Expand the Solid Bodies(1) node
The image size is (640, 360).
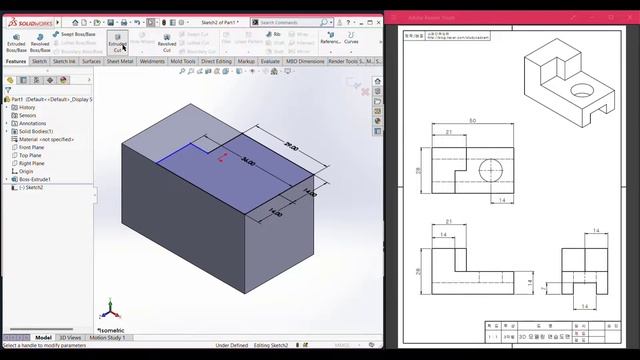click(x=7, y=131)
